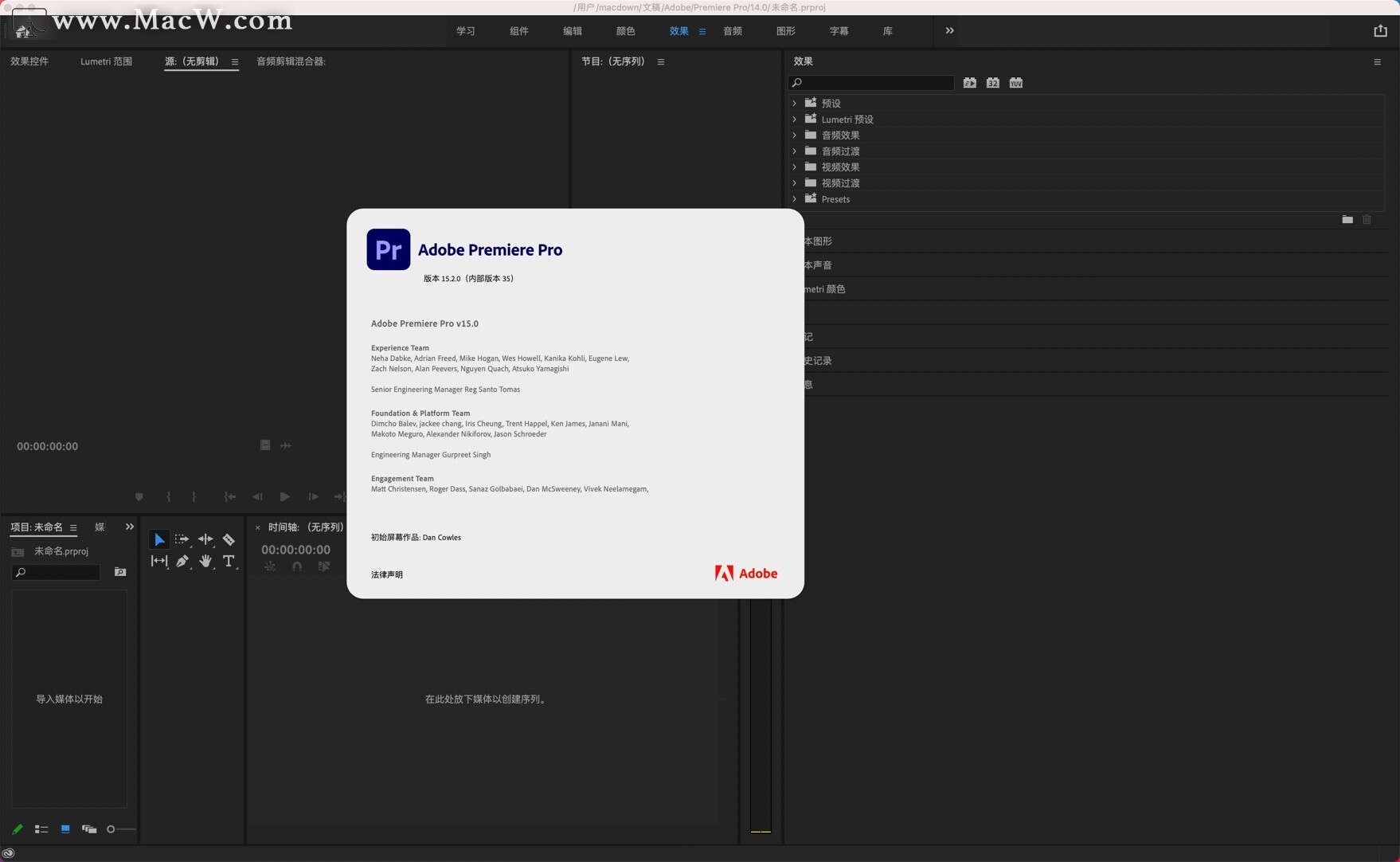Toggle Snap magnet in timeline
Screen dimensions: 1400x862
(x=297, y=566)
